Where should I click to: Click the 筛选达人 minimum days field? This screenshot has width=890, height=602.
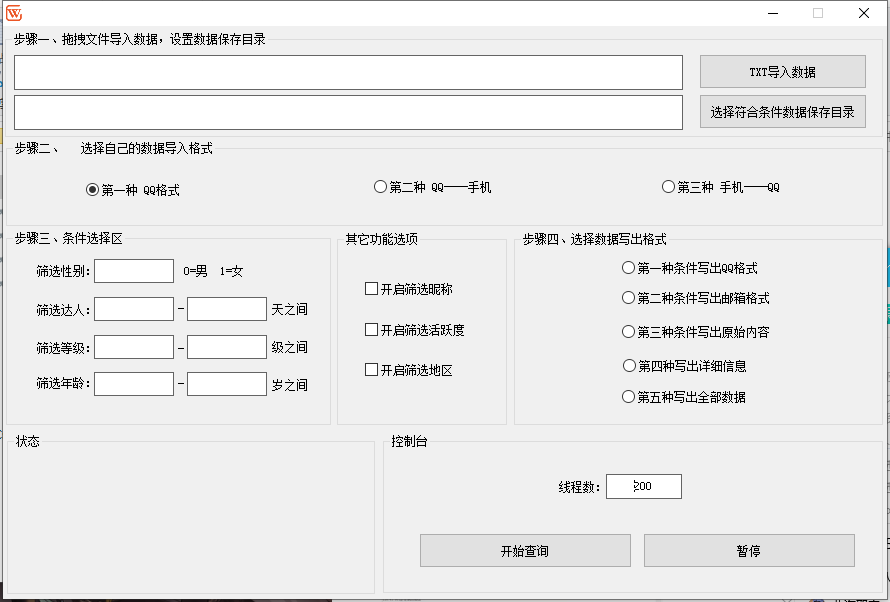point(134,309)
